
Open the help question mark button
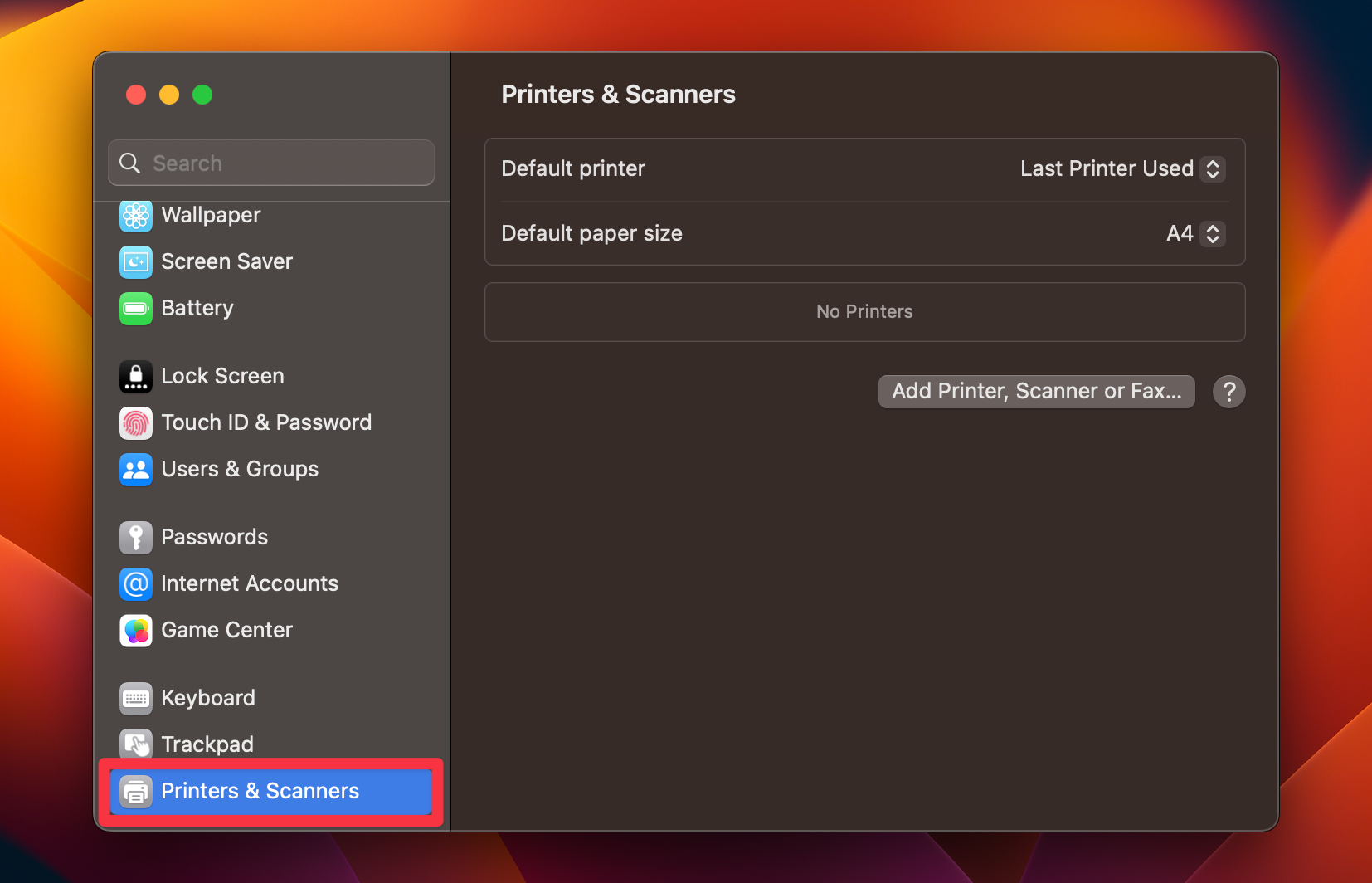1228,391
